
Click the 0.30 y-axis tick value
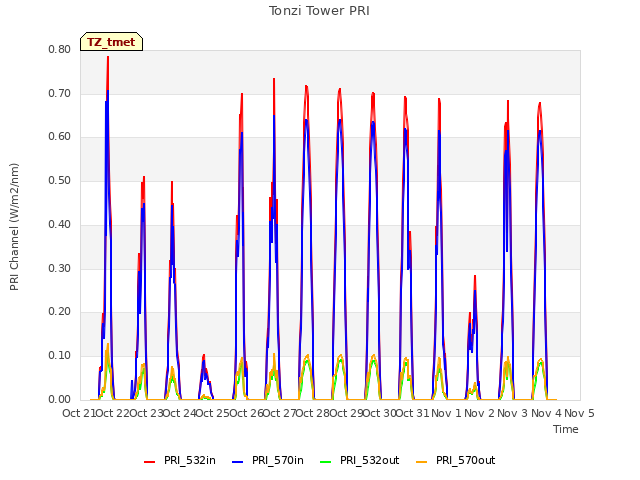point(60,268)
